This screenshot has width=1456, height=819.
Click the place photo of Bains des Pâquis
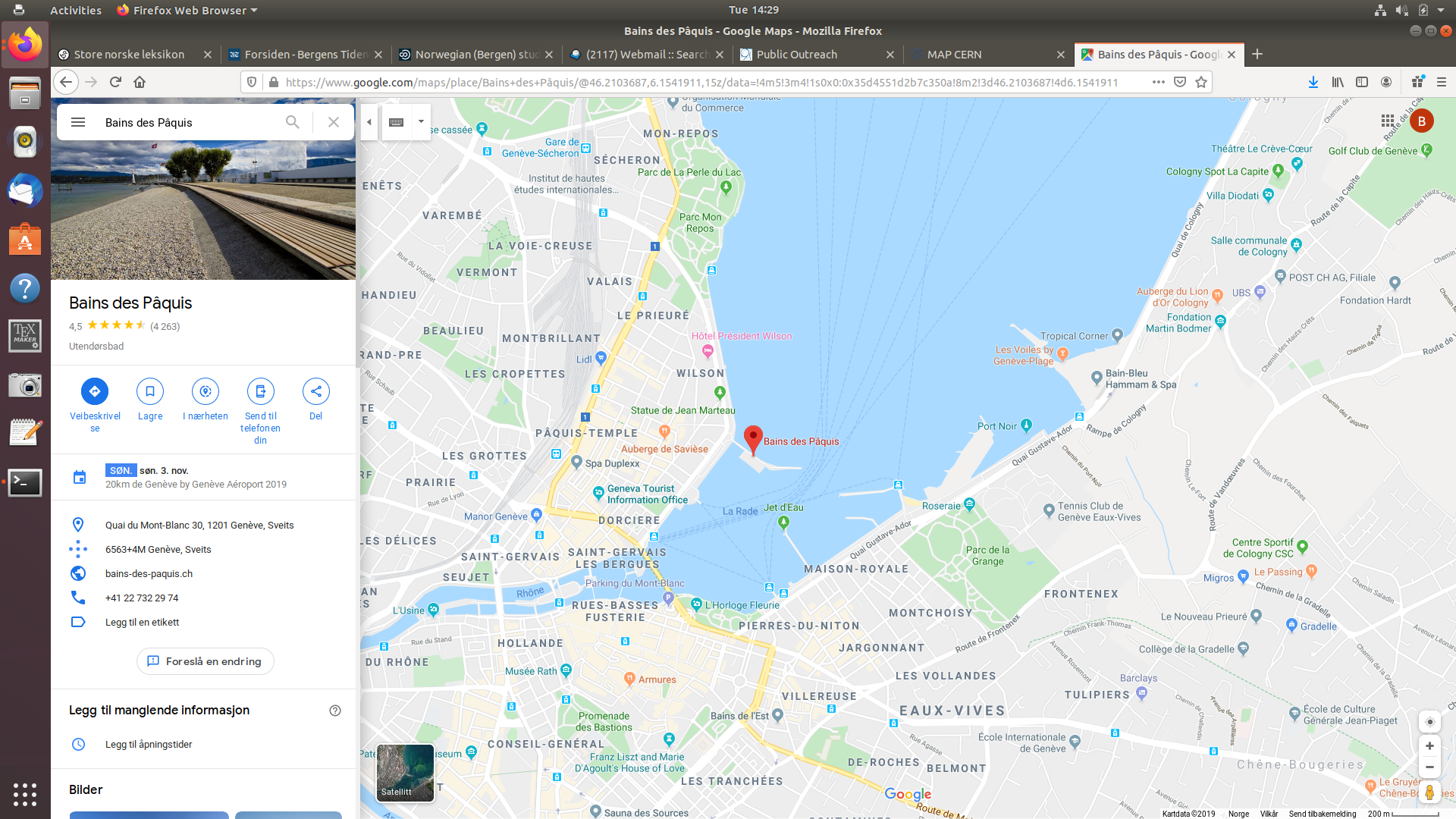tap(203, 210)
